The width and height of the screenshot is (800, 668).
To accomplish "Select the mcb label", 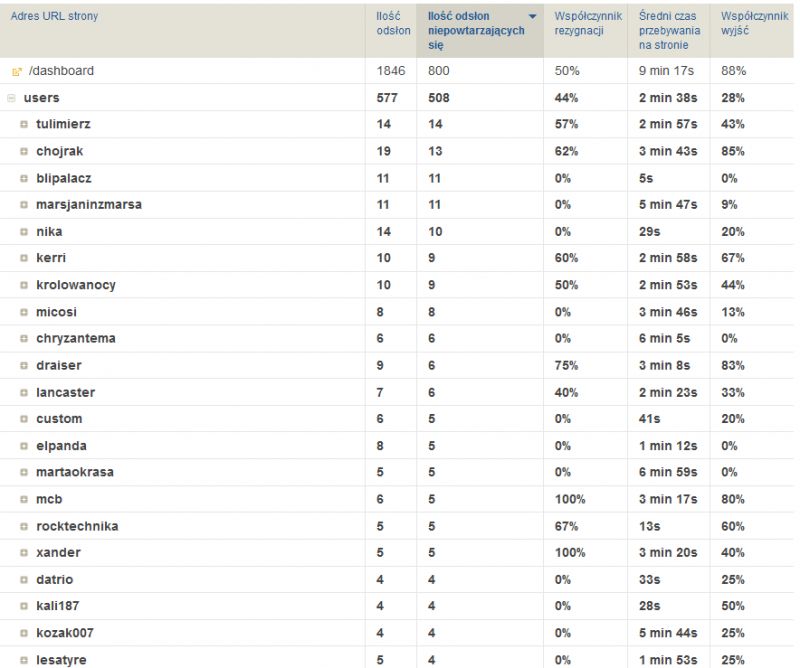I will [49, 500].
